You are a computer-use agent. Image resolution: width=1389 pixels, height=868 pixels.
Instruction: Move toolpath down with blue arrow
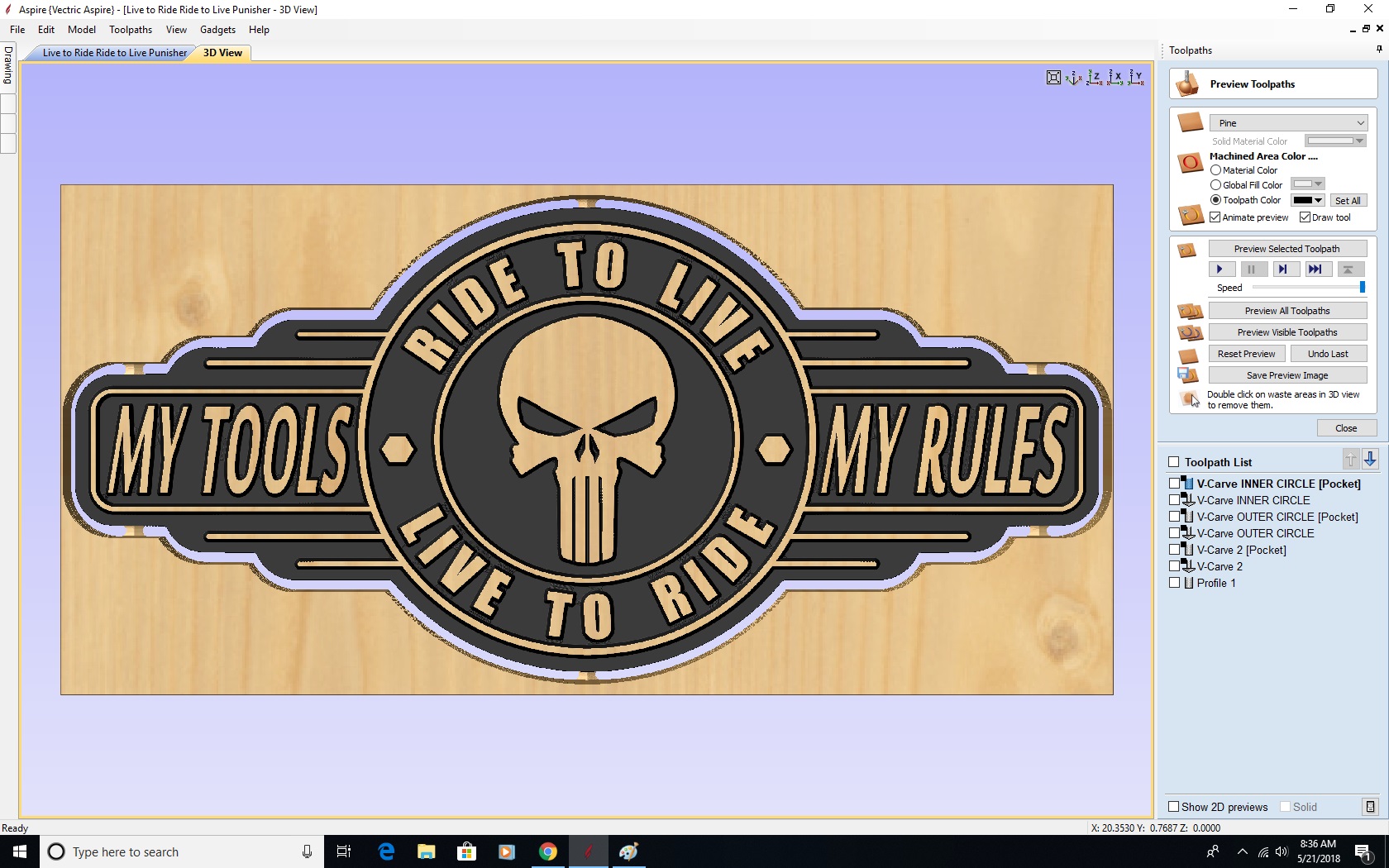[1370, 460]
